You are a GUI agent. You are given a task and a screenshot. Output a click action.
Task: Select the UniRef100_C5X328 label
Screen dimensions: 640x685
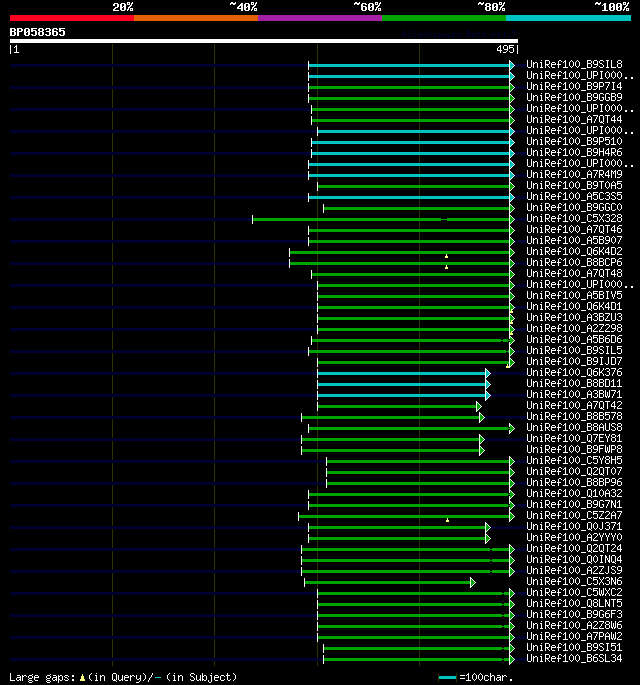[x=574, y=218]
